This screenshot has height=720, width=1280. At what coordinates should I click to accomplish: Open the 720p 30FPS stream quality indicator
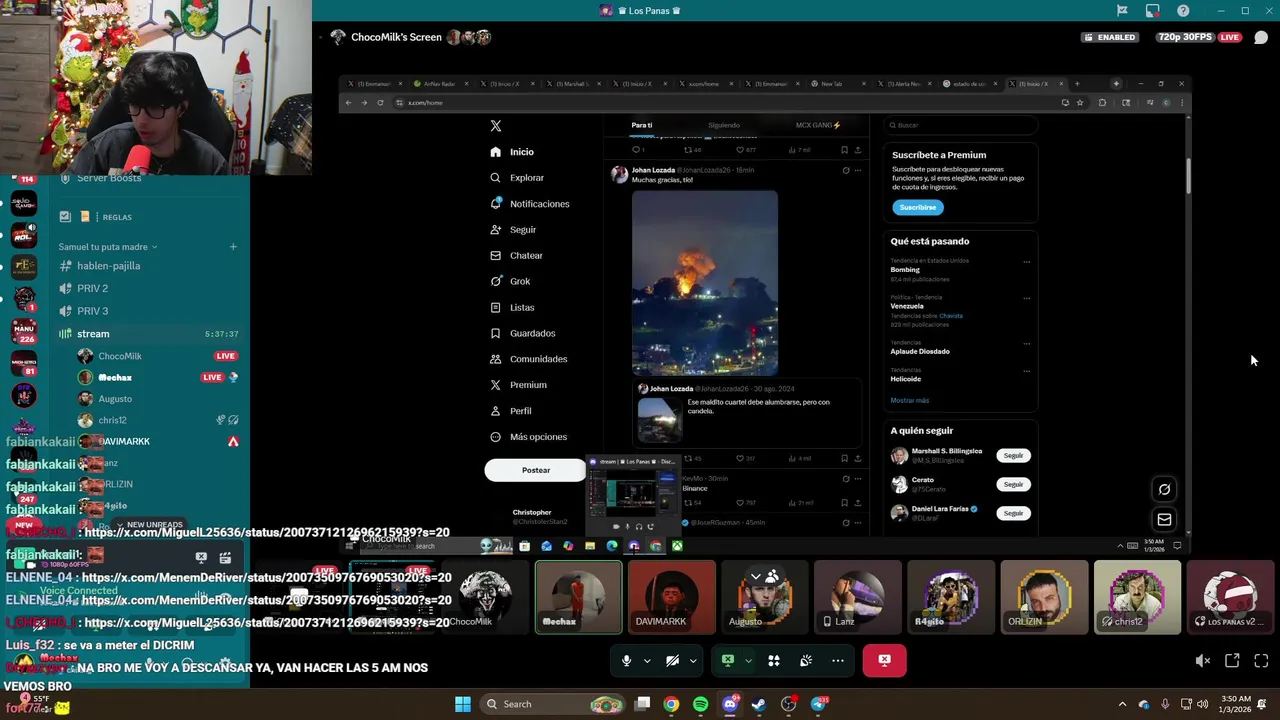pyautogui.click(x=1184, y=37)
